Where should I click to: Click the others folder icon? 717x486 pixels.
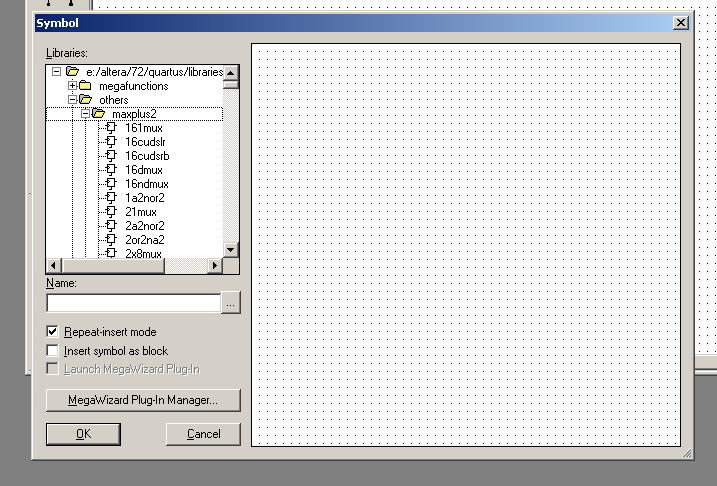coord(85,99)
